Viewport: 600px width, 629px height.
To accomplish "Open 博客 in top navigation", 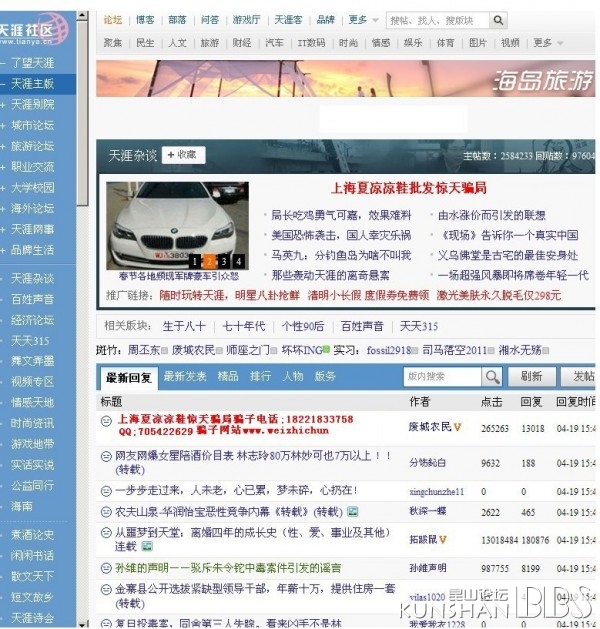I will click(x=145, y=20).
